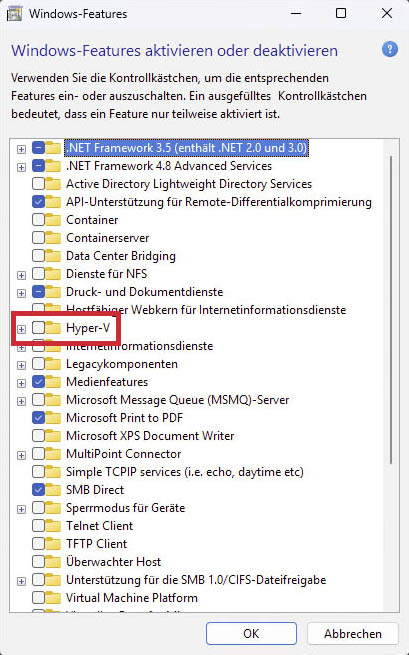Image resolution: width=409 pixels, height=655 pixels.
Task: Toggle the Container checkbox
Action: (x=38, y=220)
